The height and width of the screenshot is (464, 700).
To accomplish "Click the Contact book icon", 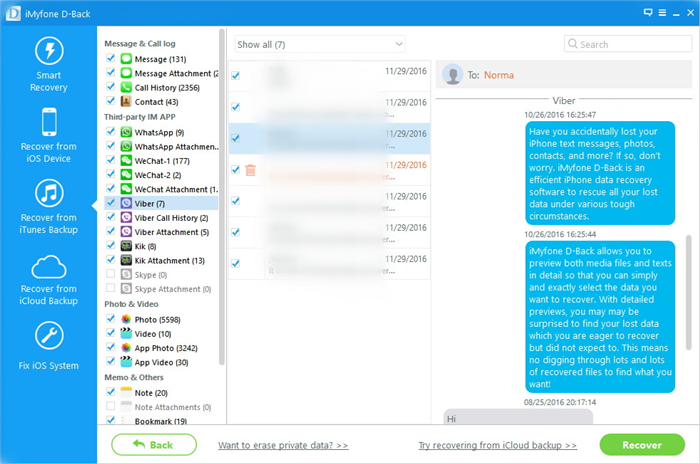I will [126, 102].
